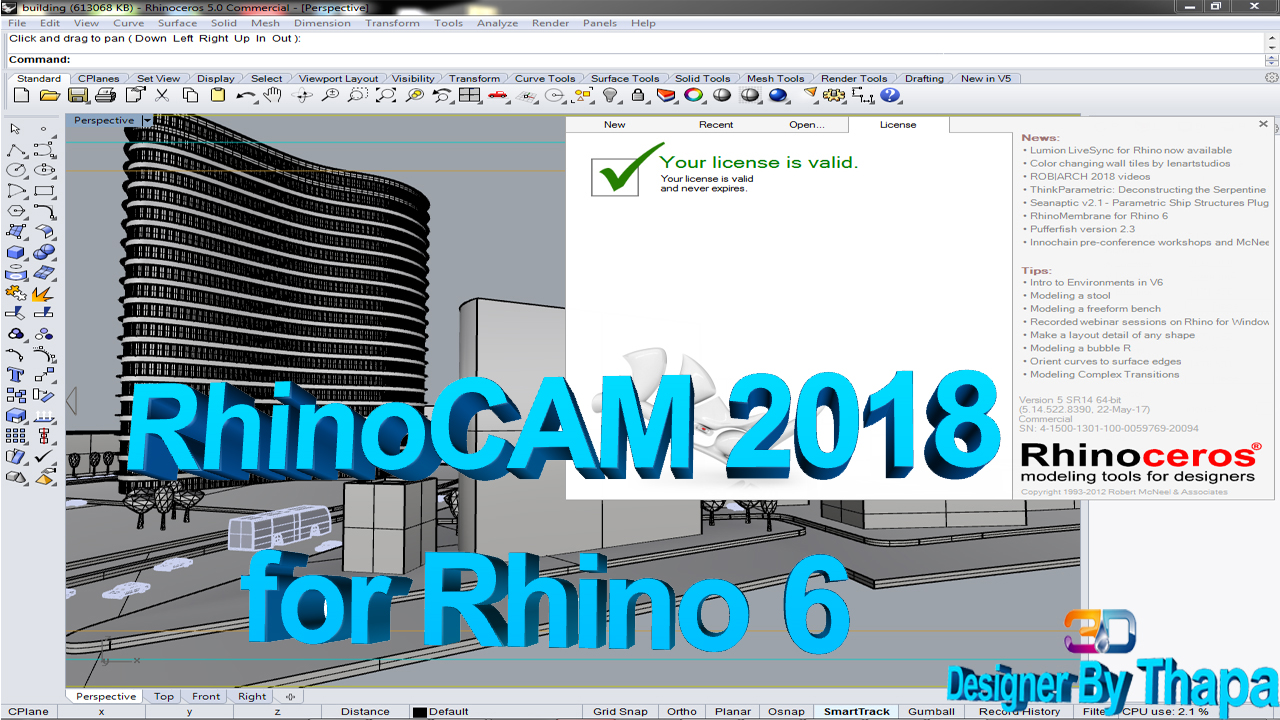Add a viewport tab with the plus icon

click(x=290, y=697)
